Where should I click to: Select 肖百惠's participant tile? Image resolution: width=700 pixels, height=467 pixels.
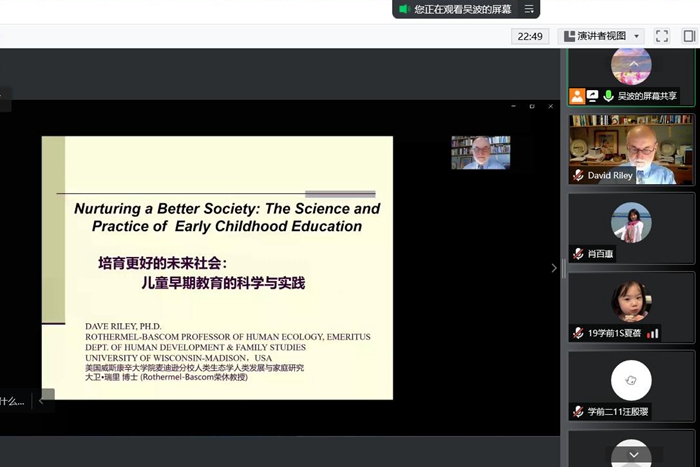(631, 227)
